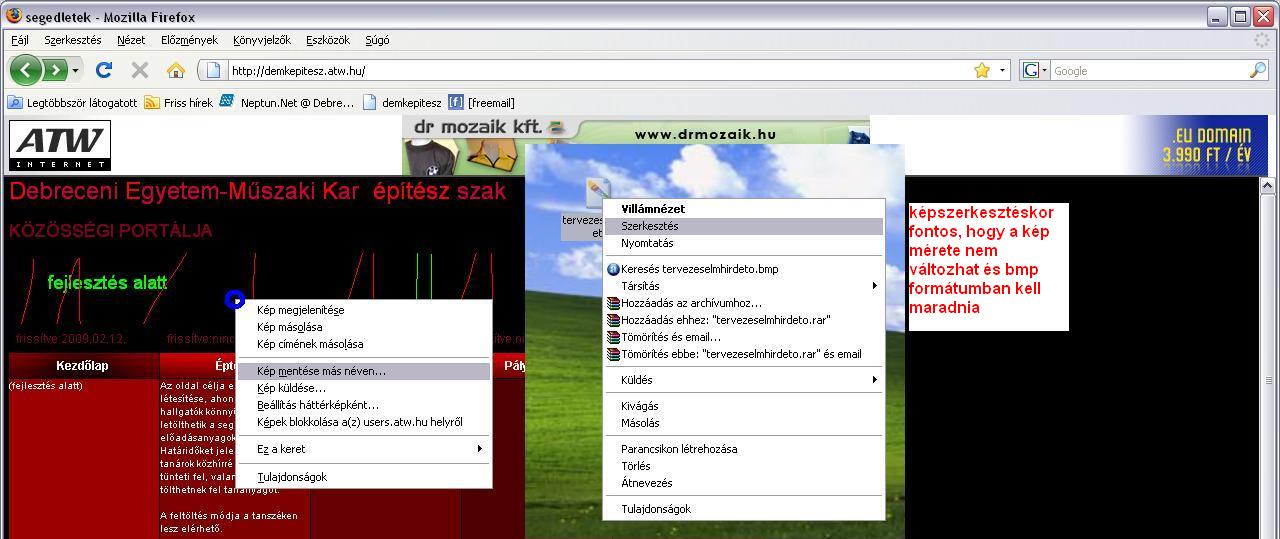Click the Home icon in the toolbar
Viewport: 1280px width, 539px height.
(x=176, y=70)
